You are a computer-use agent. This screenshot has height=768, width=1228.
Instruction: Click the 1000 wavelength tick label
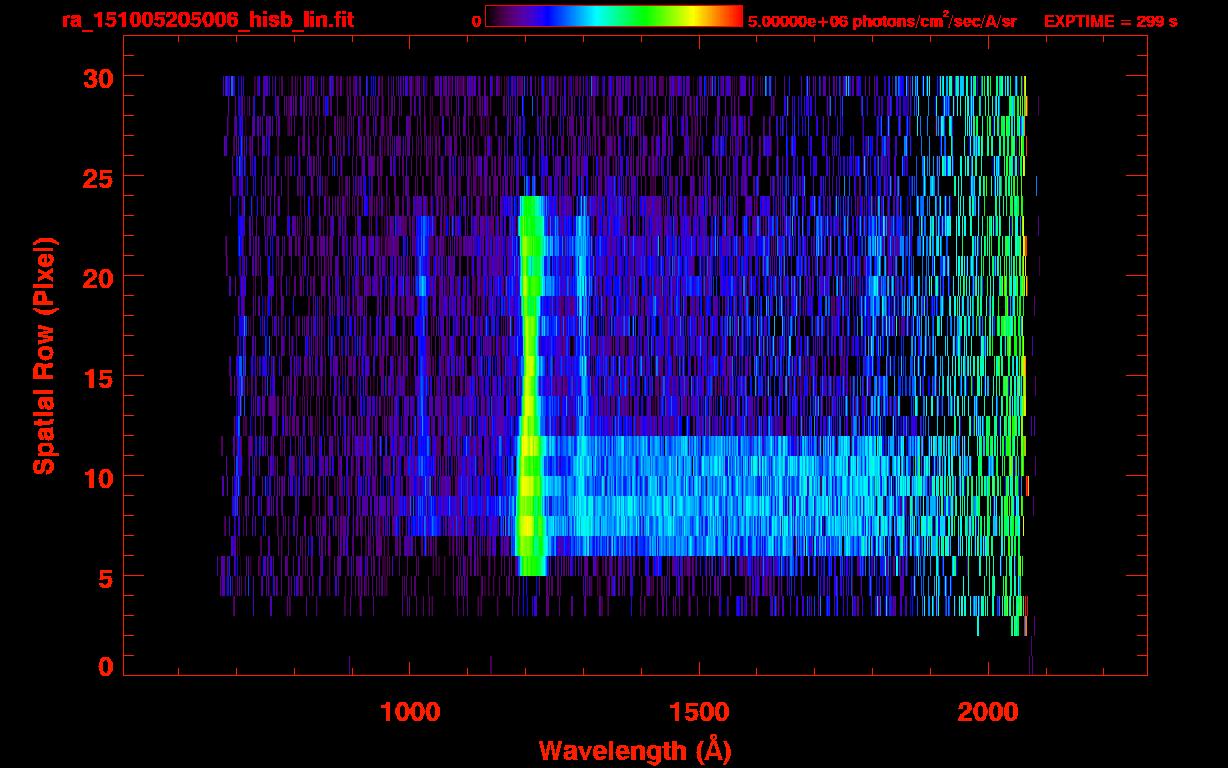pos(410,712)
